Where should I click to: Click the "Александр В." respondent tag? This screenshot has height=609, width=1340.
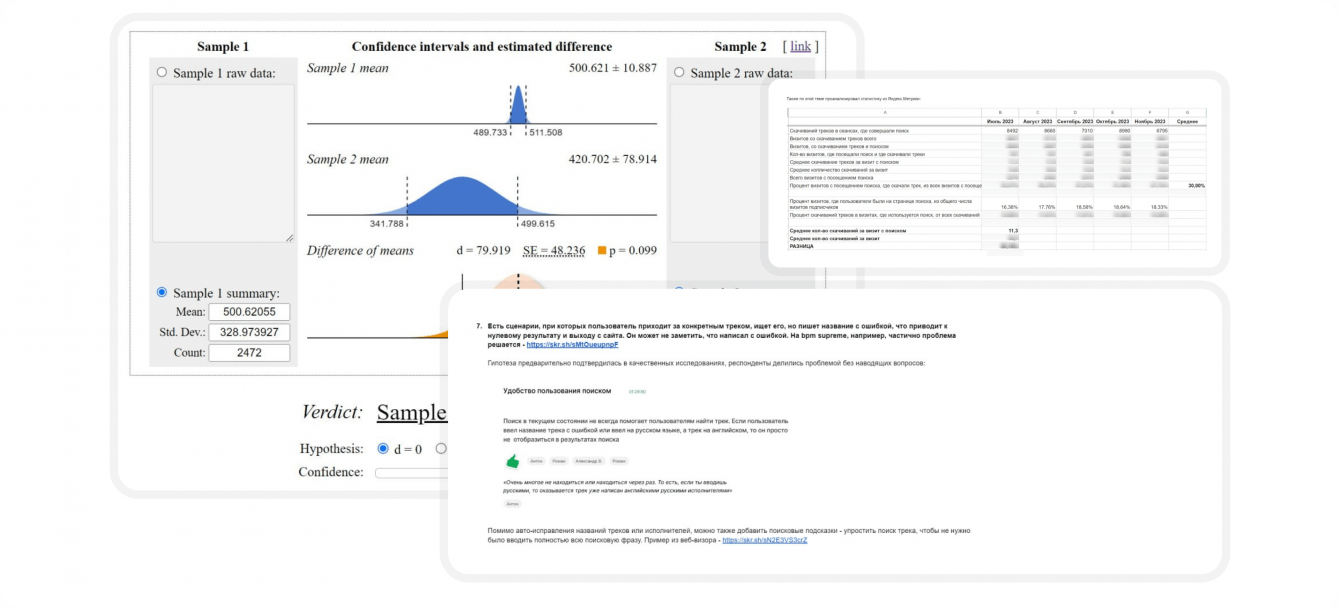coord(588,461)
